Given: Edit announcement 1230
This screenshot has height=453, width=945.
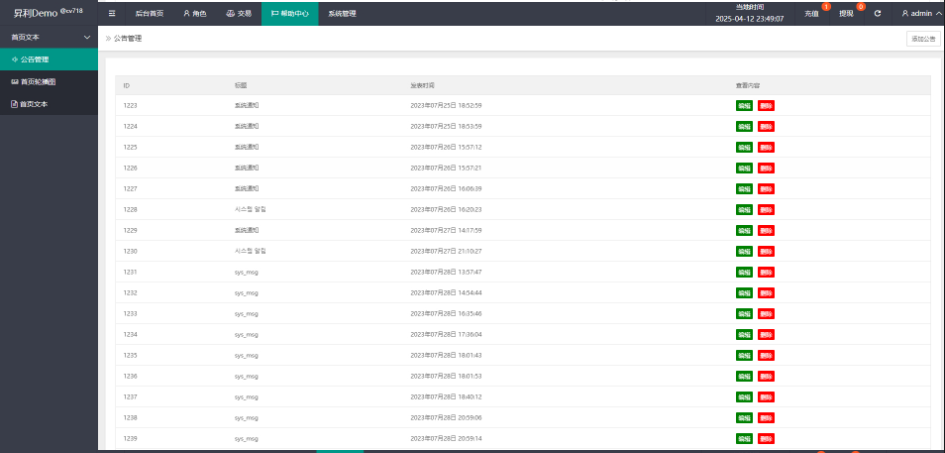Looking at the screenshot, I should (x=744, y=251).
